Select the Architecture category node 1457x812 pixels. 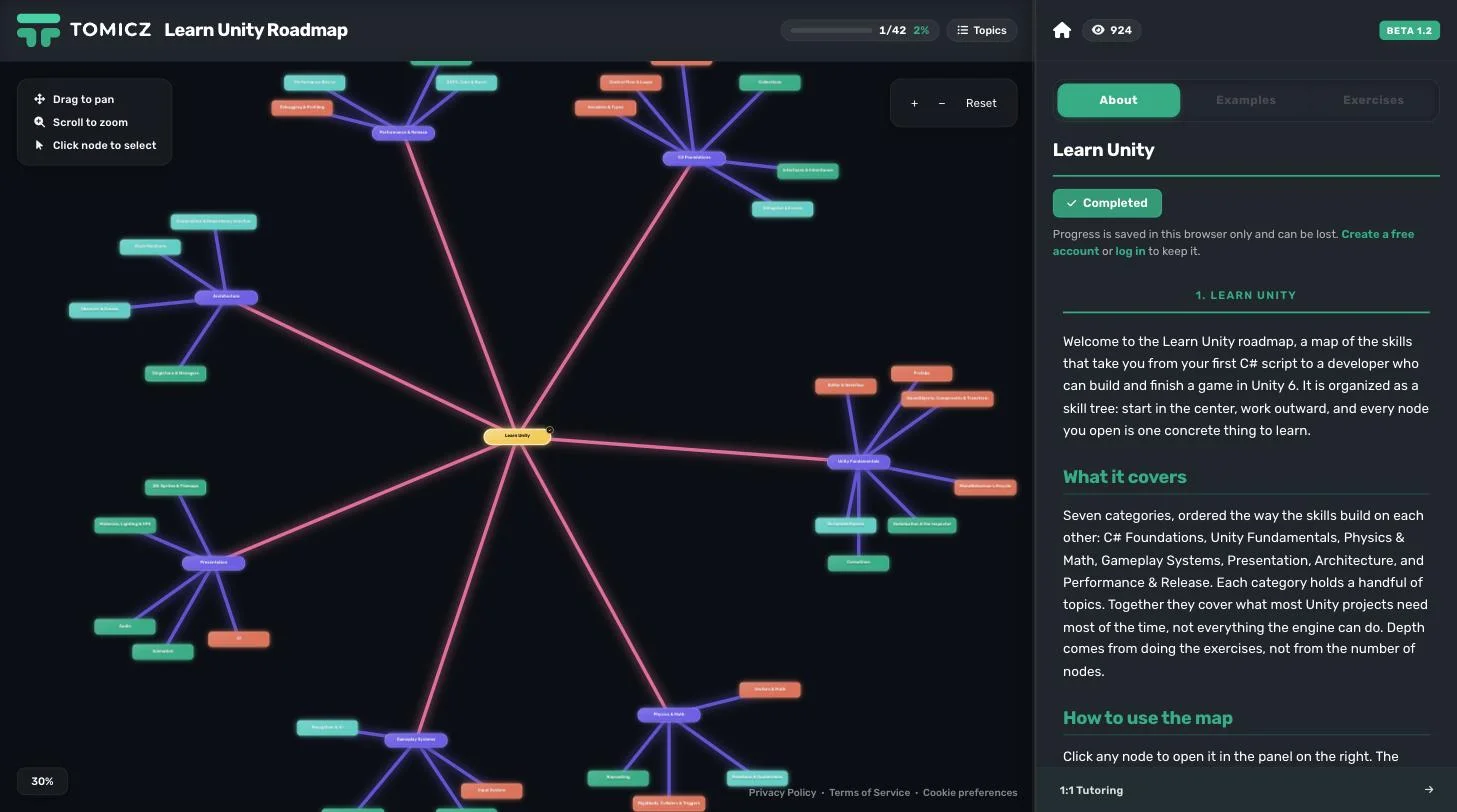(x=226, y=297)
